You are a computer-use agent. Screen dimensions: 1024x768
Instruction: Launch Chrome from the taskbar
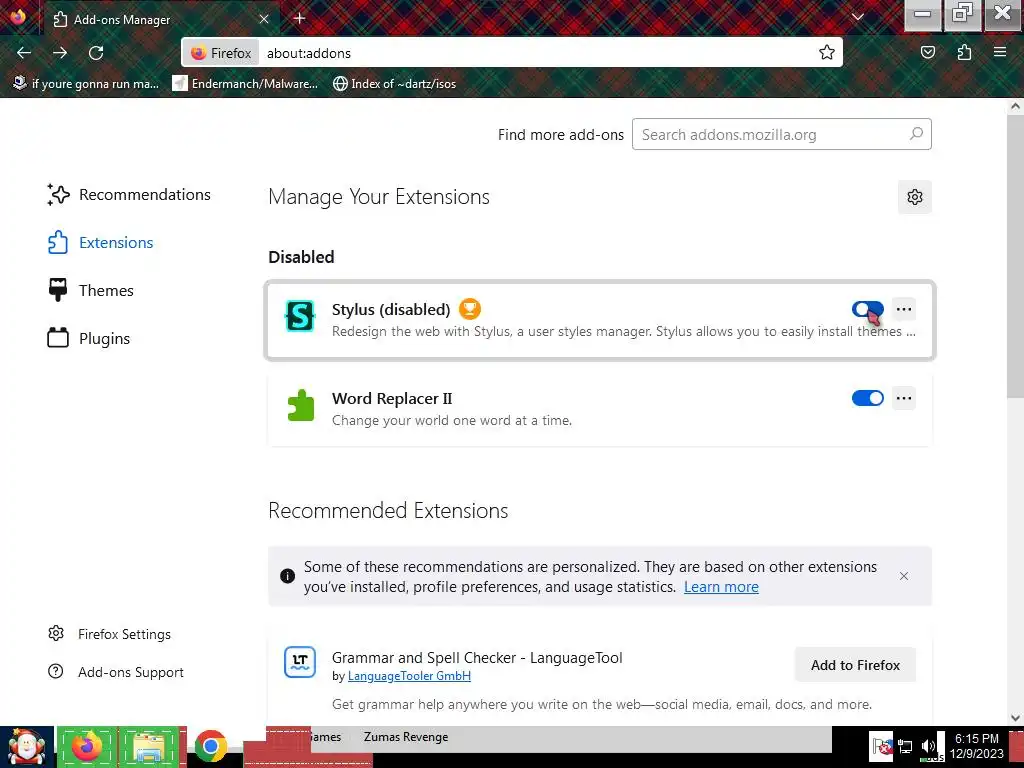click(210, 746)
